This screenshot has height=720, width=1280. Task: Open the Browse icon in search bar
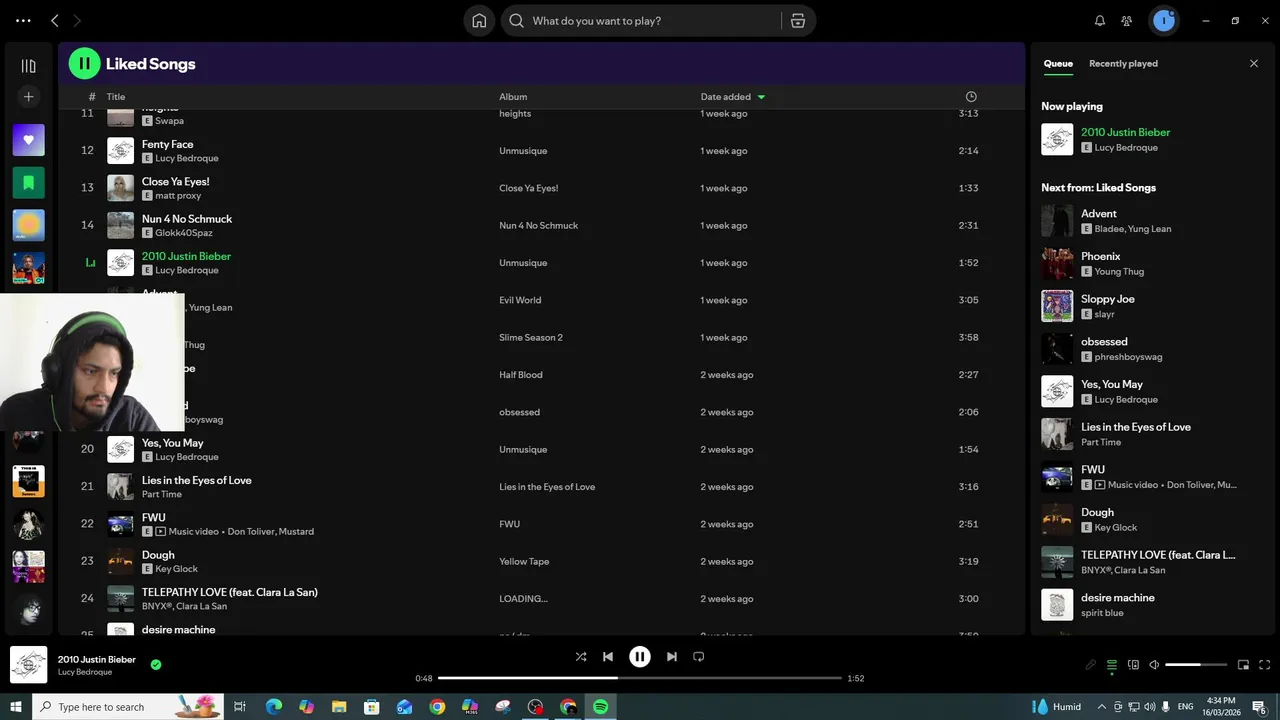(798, 21)
